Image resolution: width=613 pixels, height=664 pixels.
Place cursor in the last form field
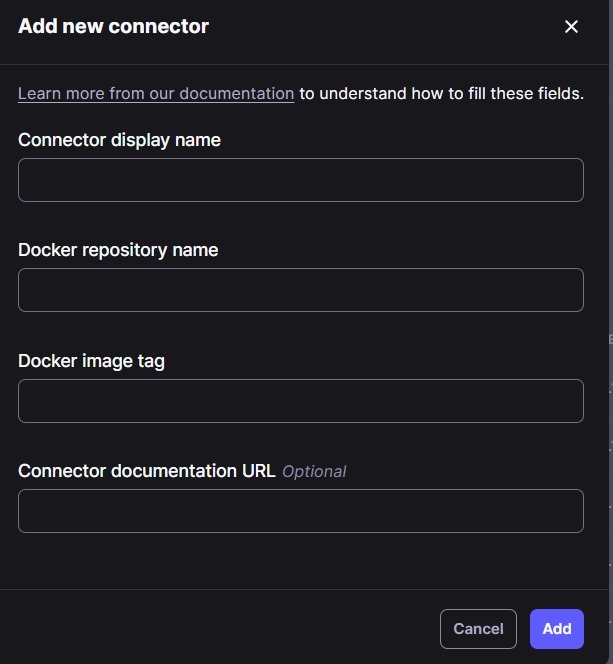point(300,511)
